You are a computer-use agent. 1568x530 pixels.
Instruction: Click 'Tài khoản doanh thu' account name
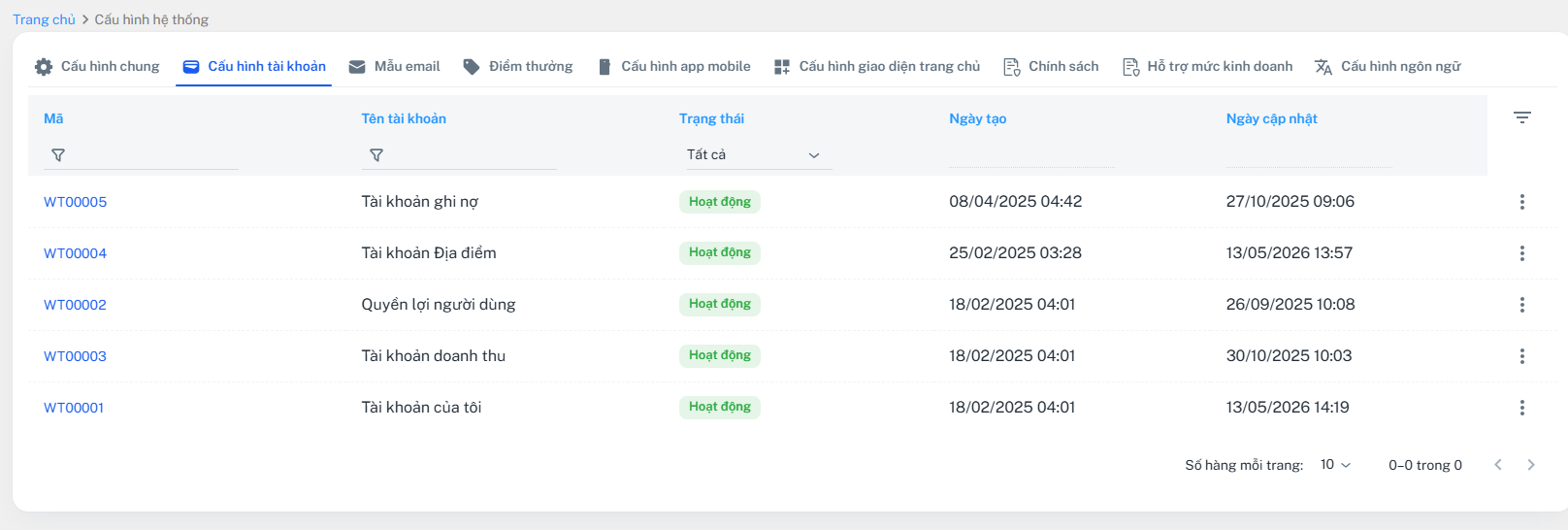pyautogui.click(x=434, y=356)
